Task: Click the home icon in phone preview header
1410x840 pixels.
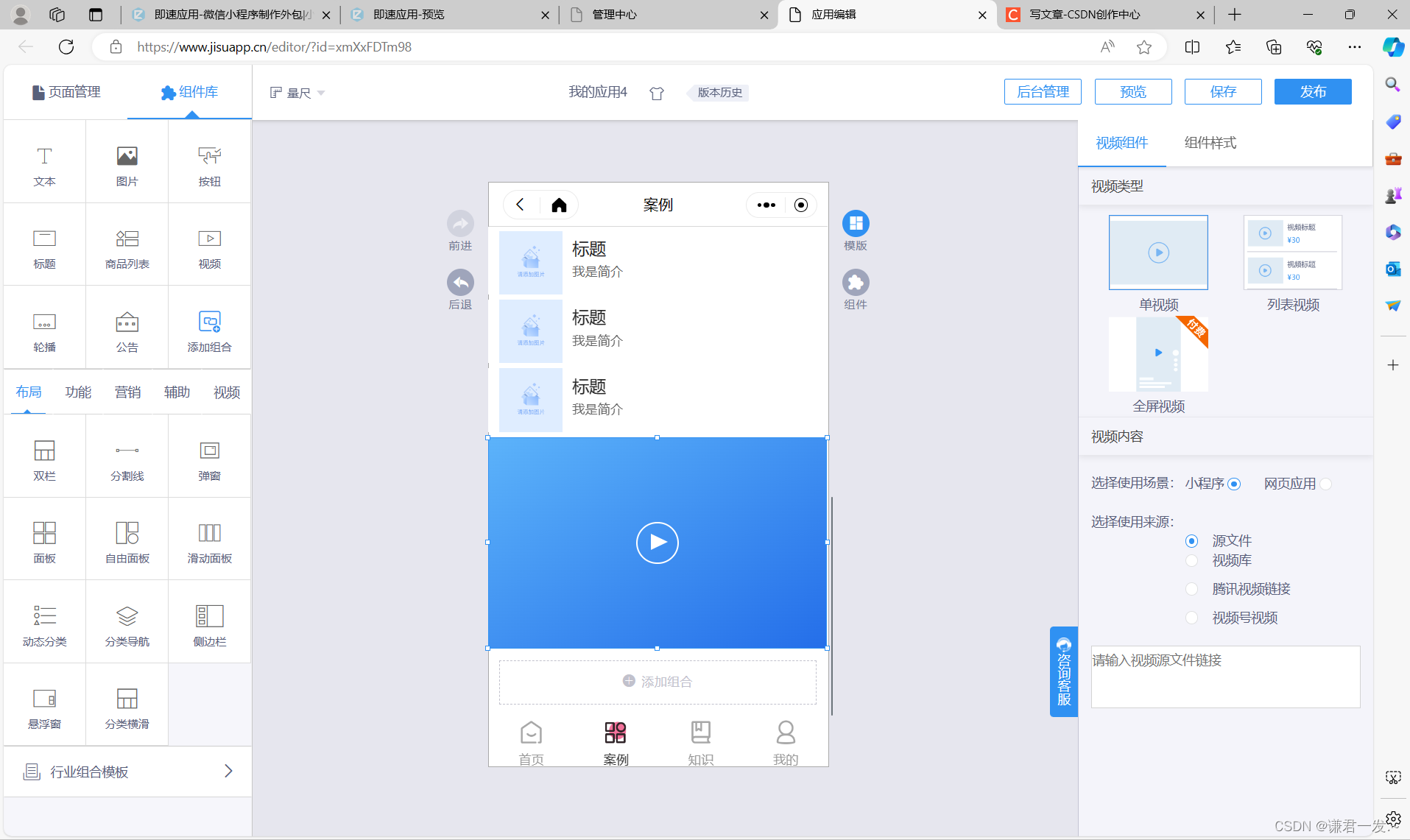Action: tap(559, 205)
